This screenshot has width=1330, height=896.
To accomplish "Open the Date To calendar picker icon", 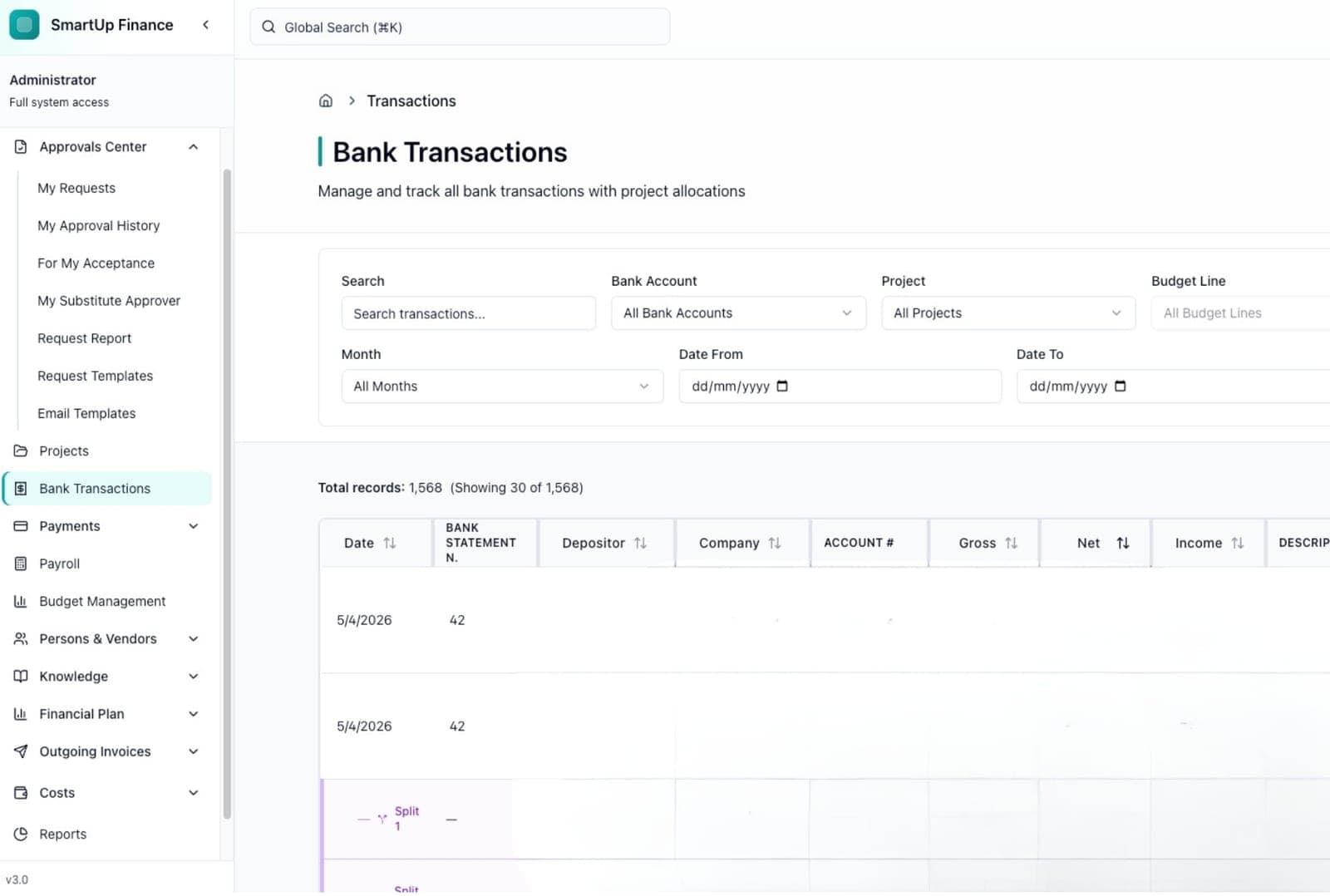I will pos(1120,386).
